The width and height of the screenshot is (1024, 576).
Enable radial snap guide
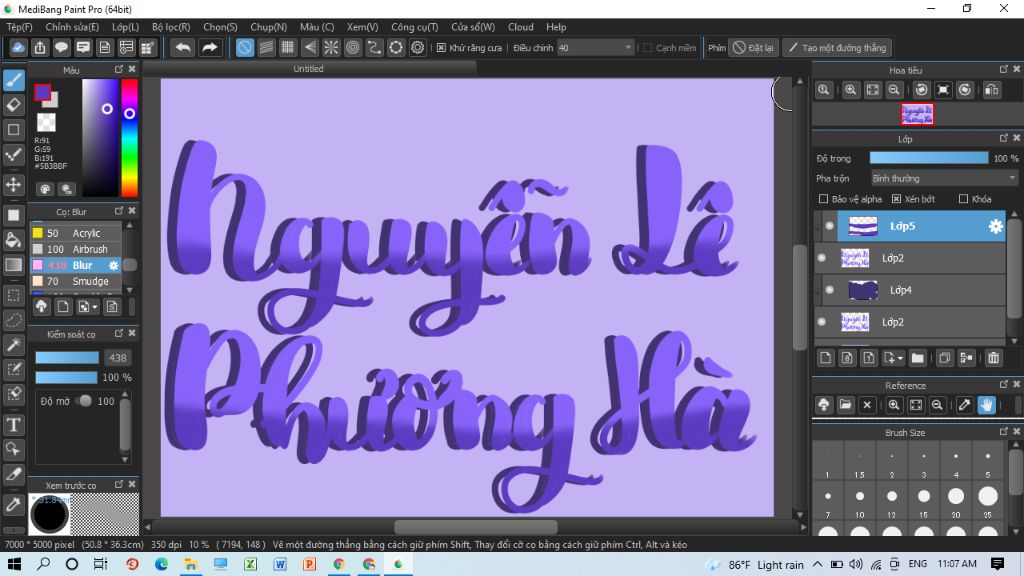[331, 48]
